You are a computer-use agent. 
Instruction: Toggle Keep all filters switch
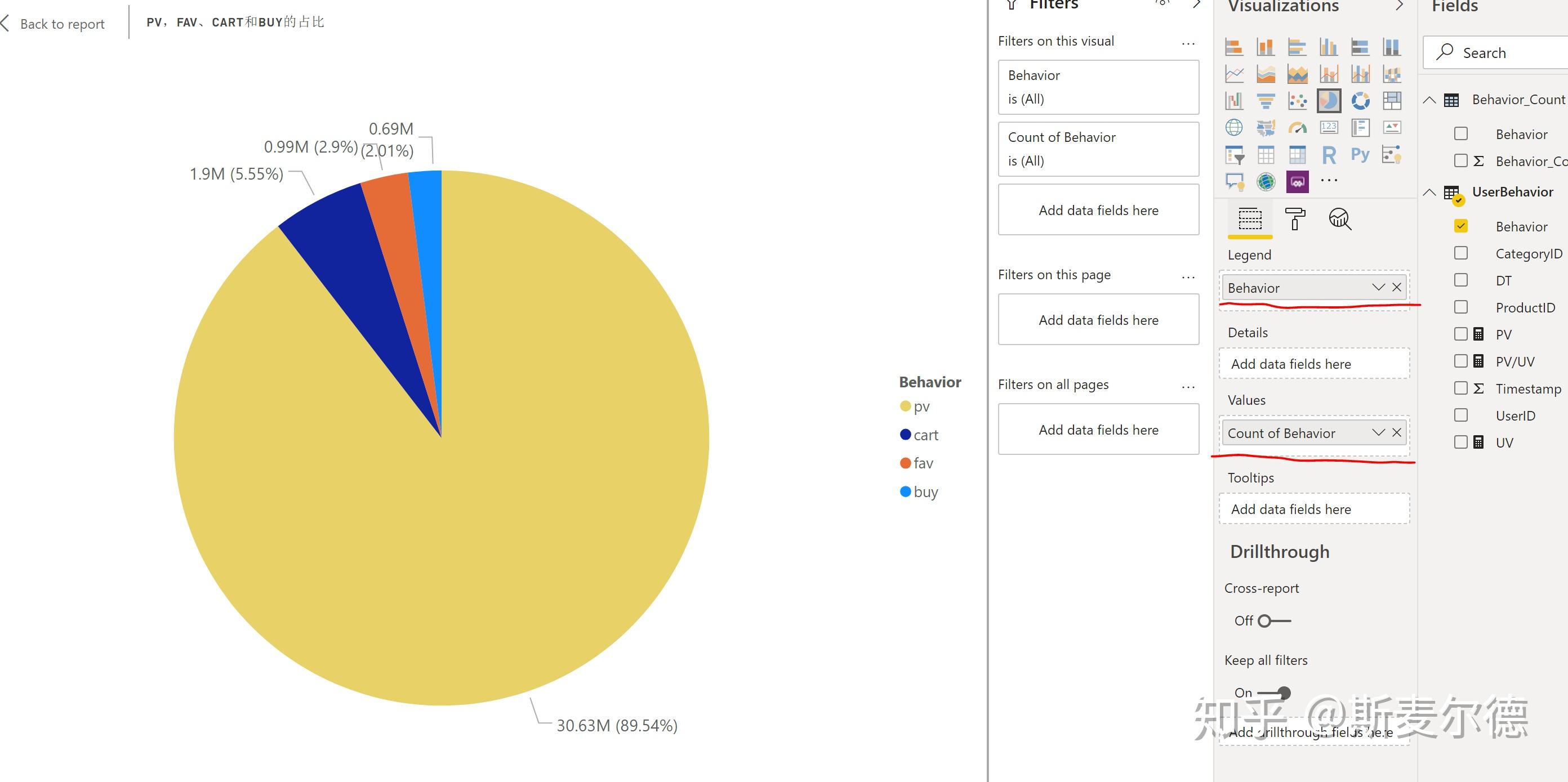1275,692
